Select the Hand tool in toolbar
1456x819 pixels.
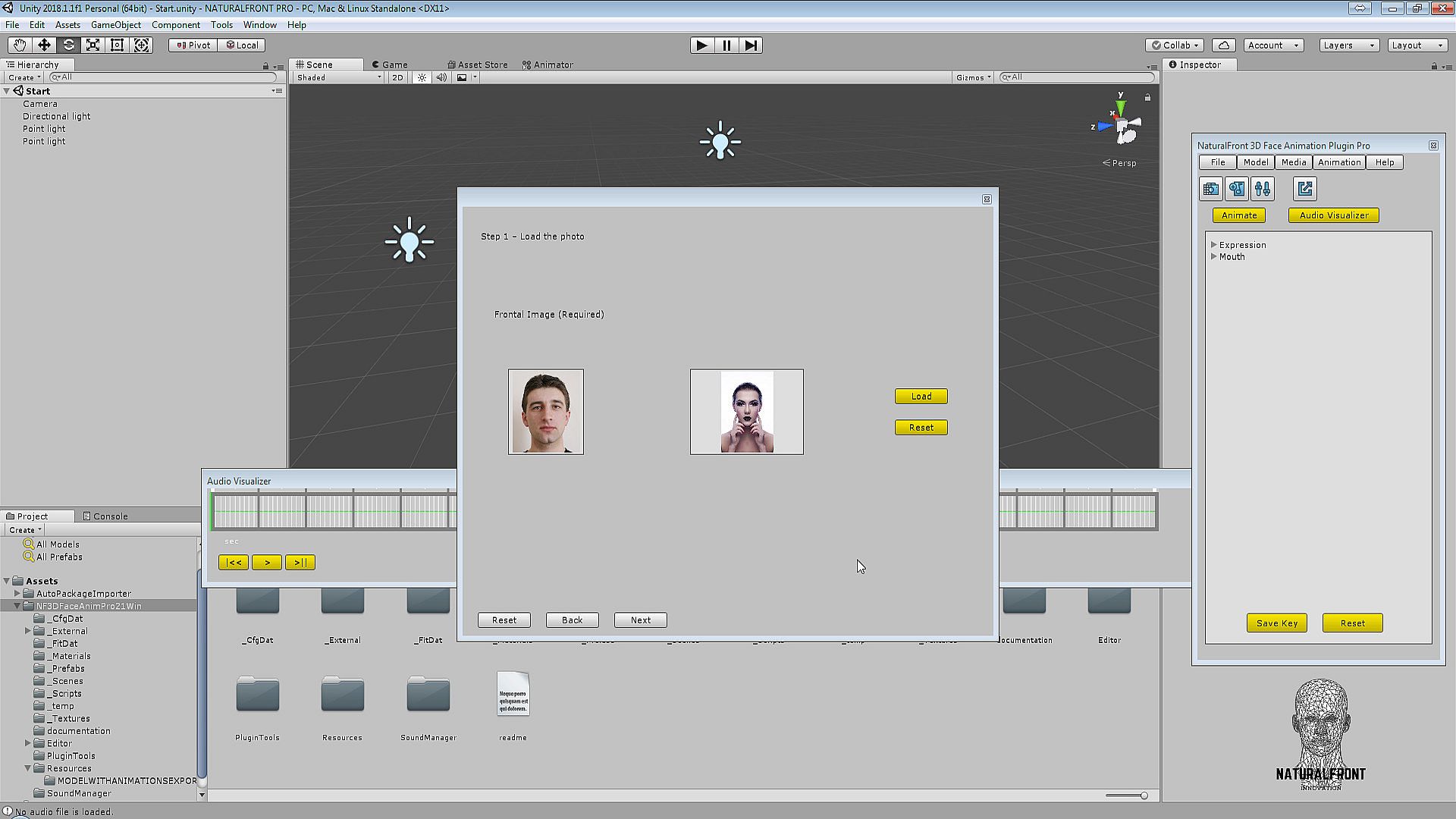19,45
